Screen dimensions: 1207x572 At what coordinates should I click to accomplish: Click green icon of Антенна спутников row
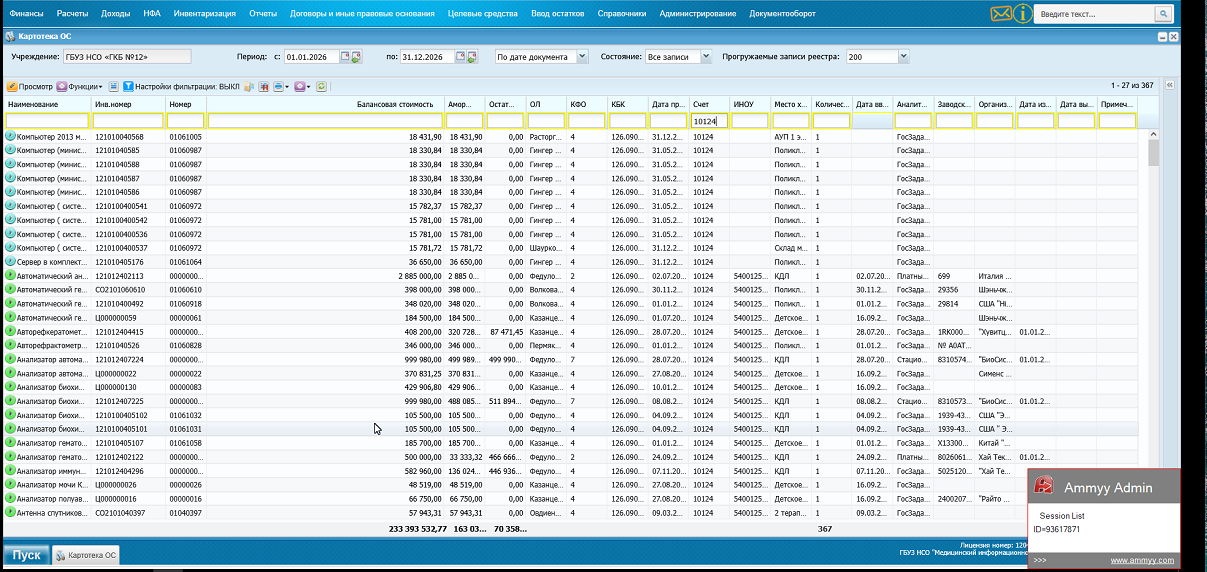pyautogui.click(x=11, y=512)
